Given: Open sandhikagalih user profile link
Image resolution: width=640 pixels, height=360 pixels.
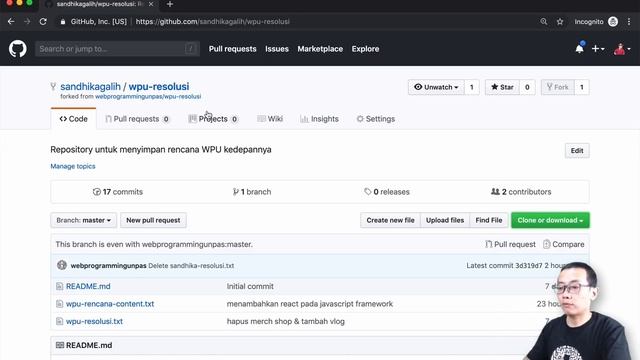Looking at the screenshot, I should tap(91, 87).
